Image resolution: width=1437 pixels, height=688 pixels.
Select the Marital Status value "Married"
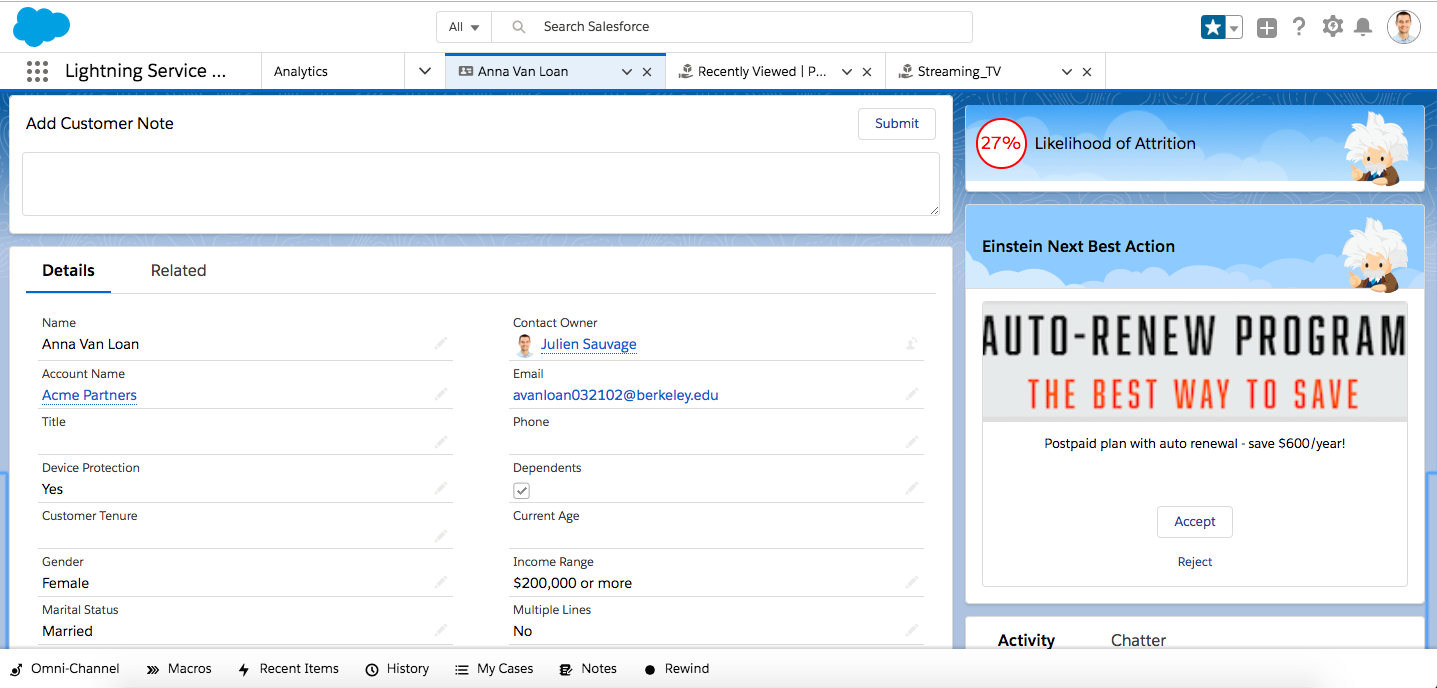coord(67,631)
